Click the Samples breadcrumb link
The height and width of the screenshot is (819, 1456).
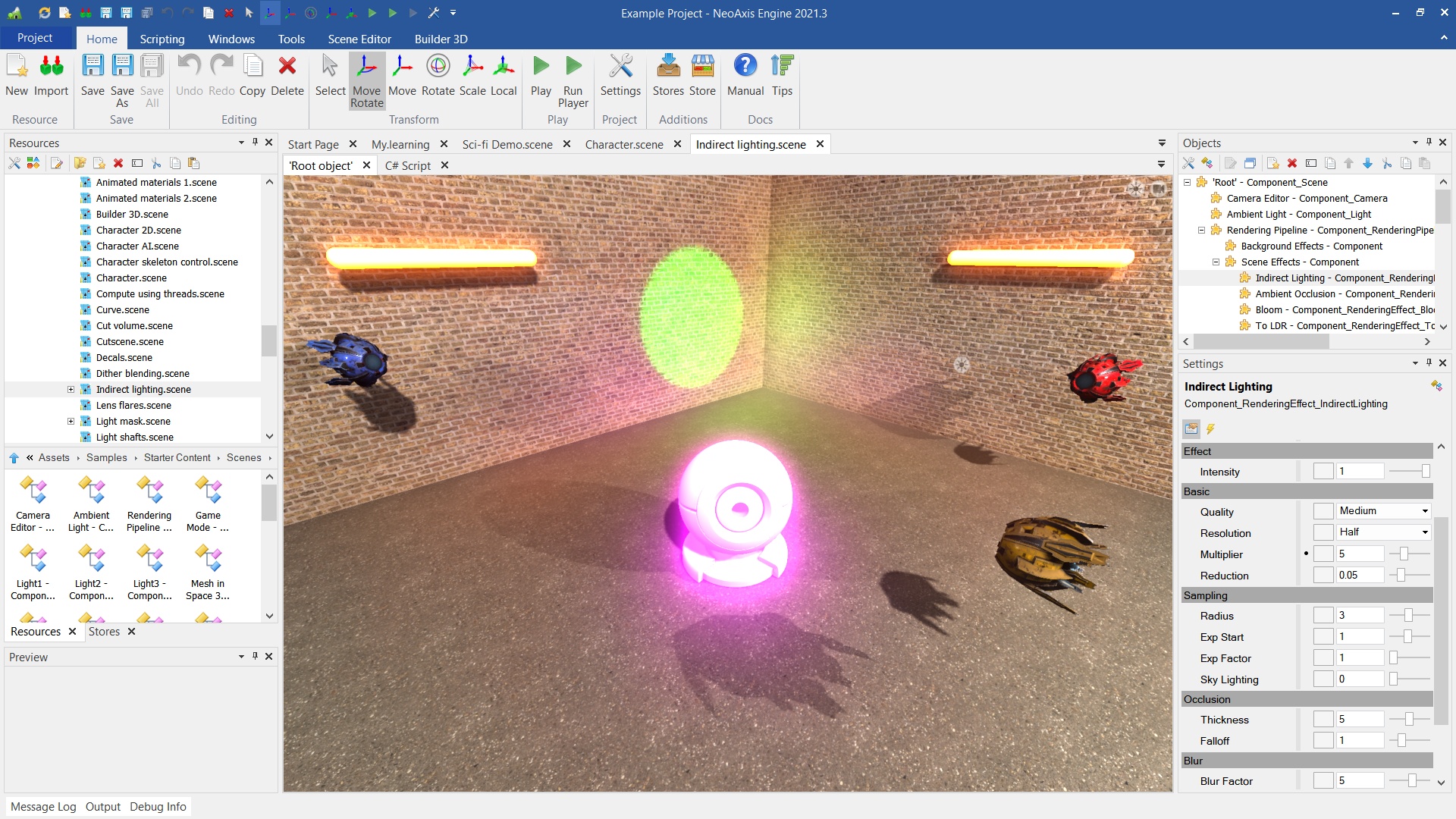click(106, 457)
